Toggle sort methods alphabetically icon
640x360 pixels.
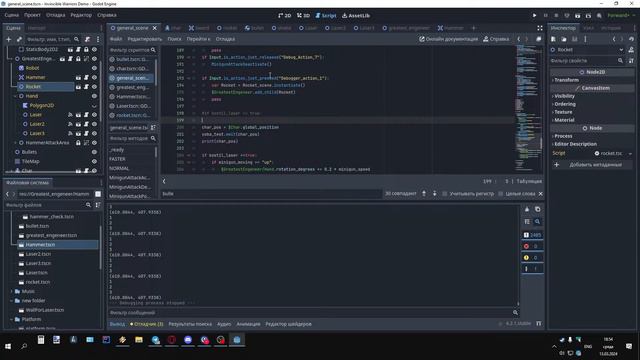[153, 128]
